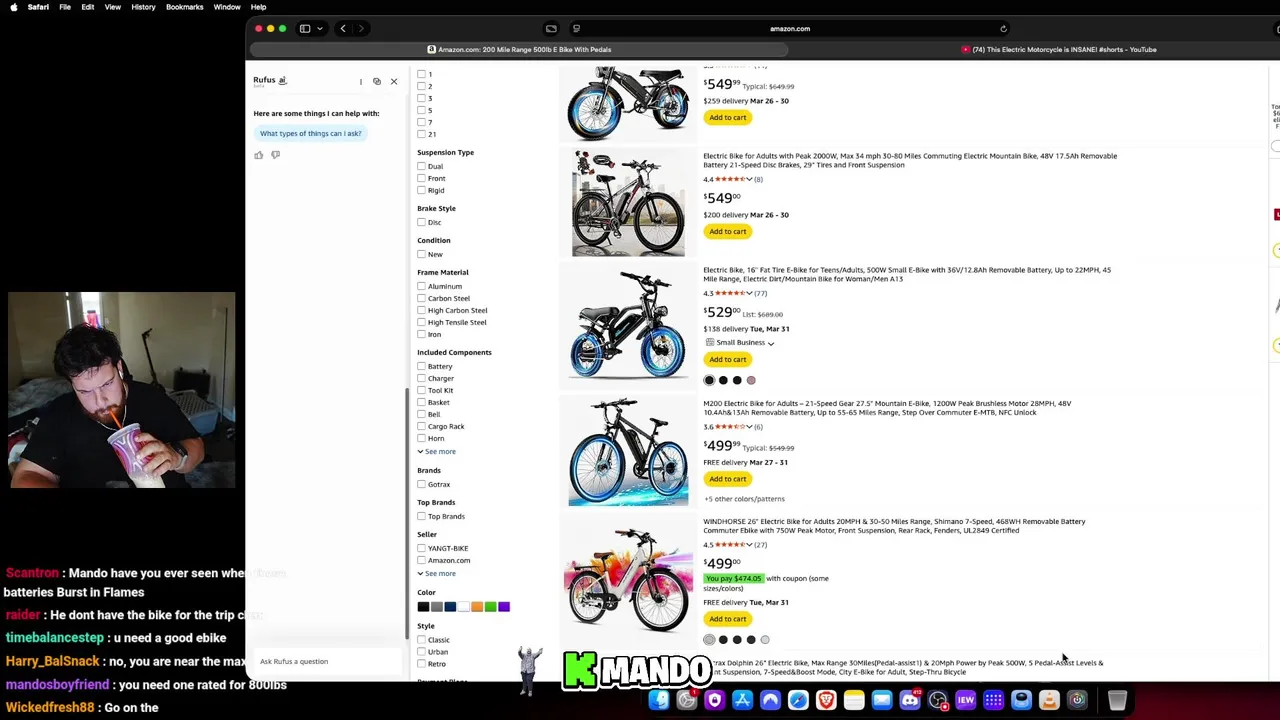This screenshot has width=1280, height=720.
Task: Open the History menu
Action: coord(143,7)
